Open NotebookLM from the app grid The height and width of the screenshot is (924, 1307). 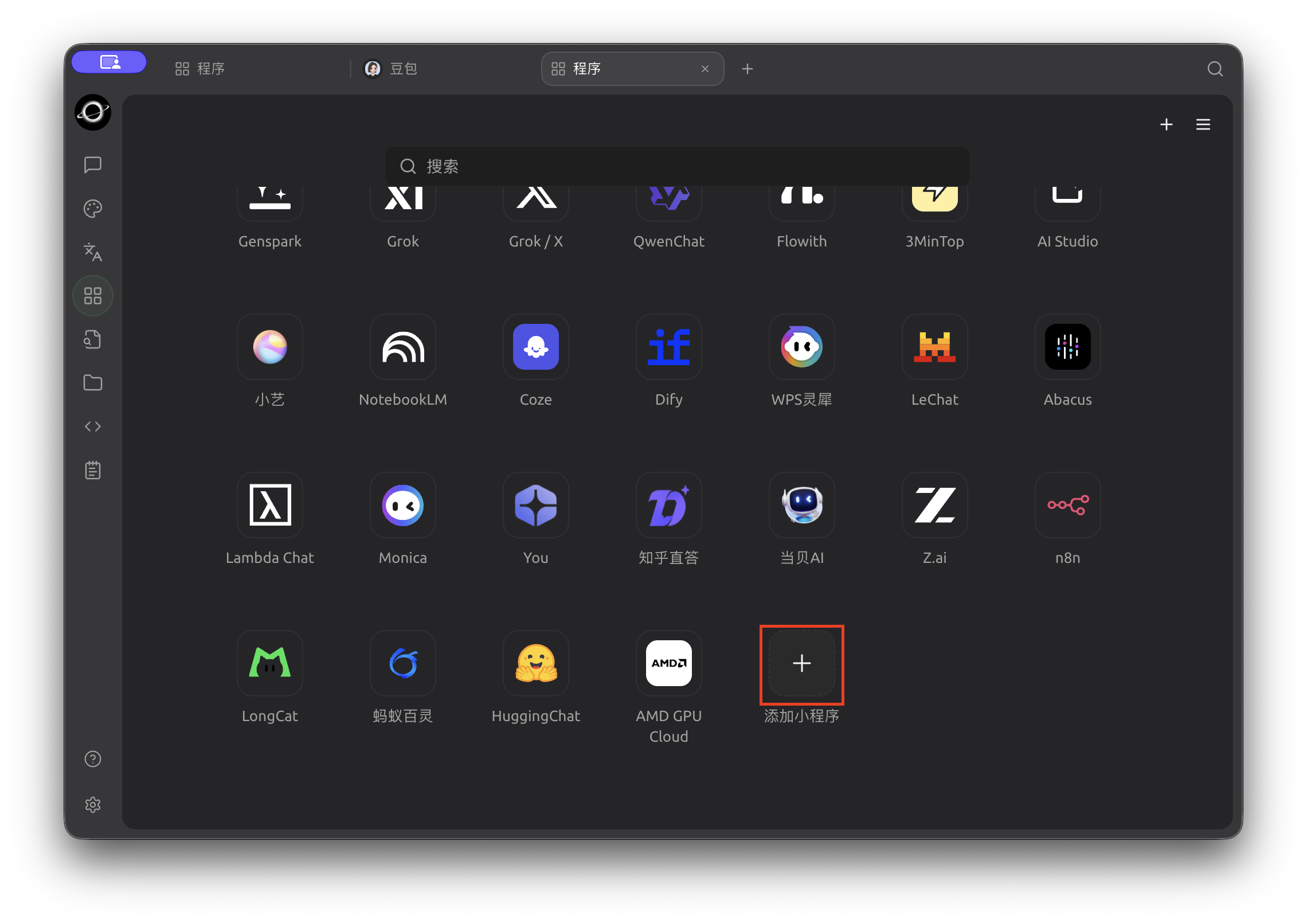coord(402,347)
